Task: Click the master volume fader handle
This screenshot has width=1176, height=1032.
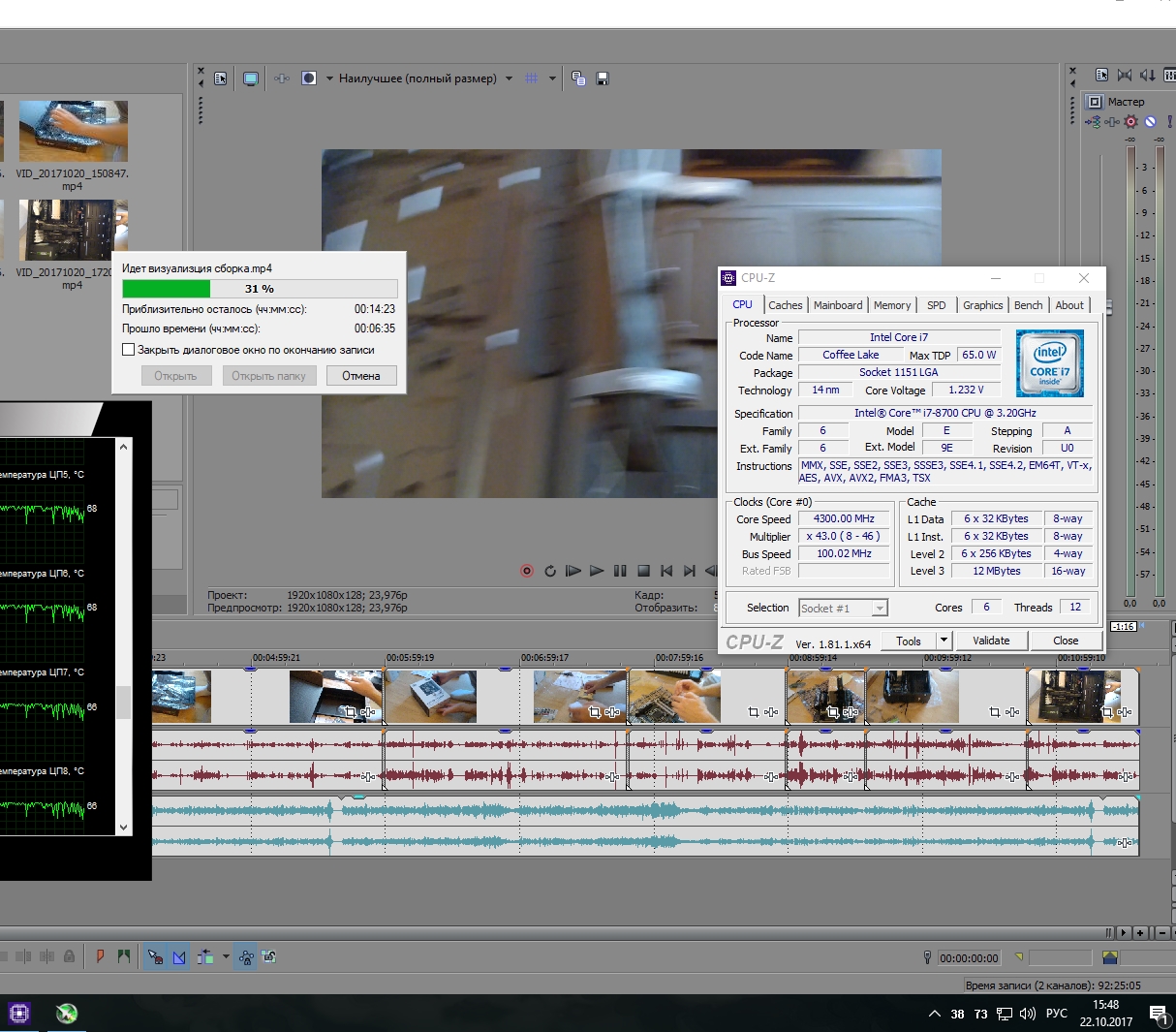Action: [1108, 307]
